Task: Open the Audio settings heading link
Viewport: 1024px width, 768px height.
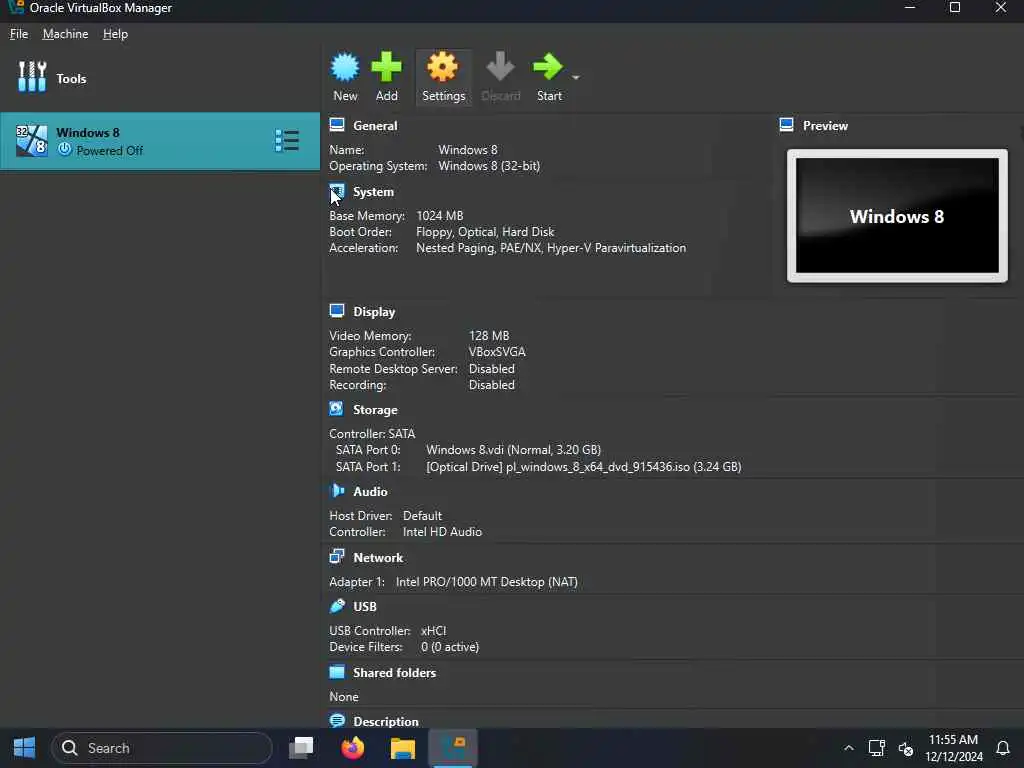Action: click(370, 491)
